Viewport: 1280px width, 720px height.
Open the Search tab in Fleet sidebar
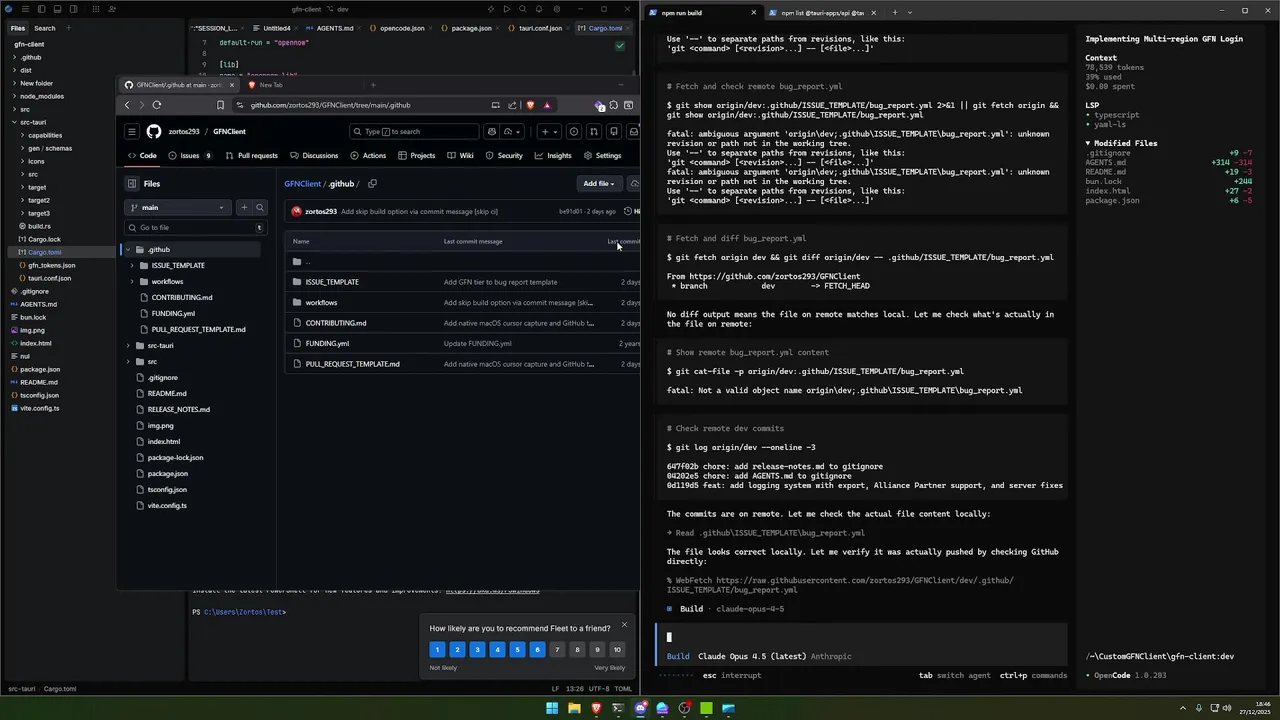[x=45, y=28]
